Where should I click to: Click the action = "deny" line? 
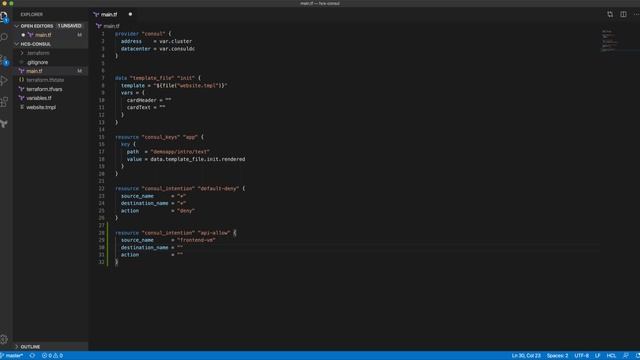(x=158, y=211)
